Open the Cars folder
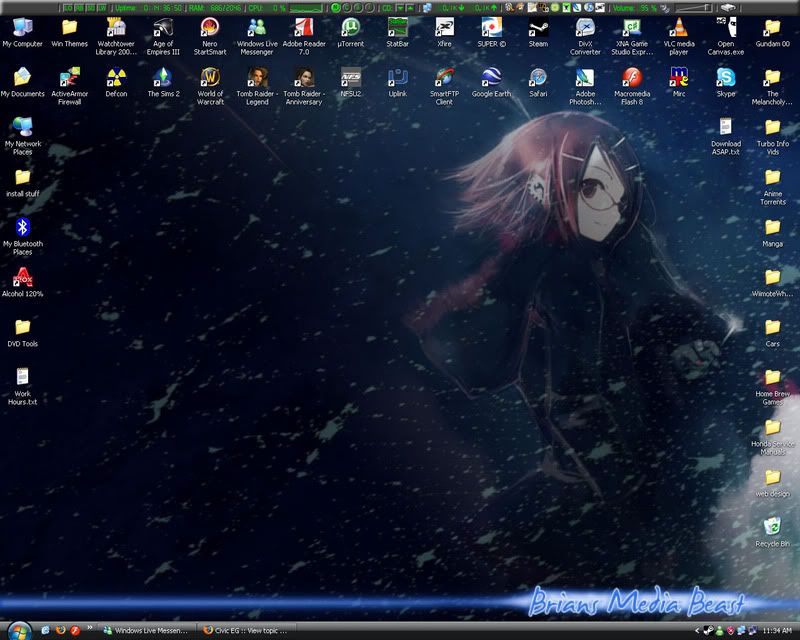 tap(772, 333)
